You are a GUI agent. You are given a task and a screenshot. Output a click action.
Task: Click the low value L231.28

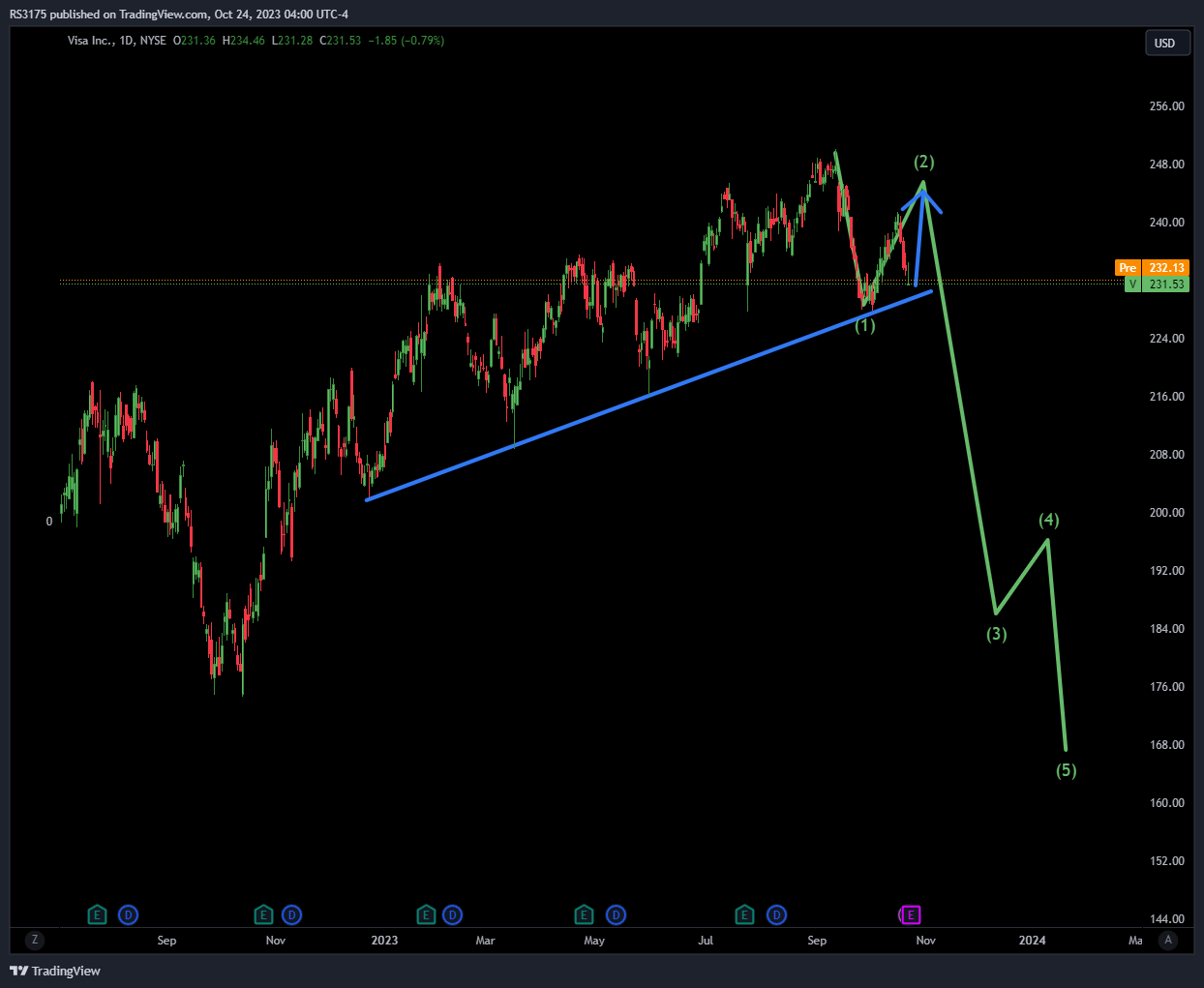(x=292, y=41)
